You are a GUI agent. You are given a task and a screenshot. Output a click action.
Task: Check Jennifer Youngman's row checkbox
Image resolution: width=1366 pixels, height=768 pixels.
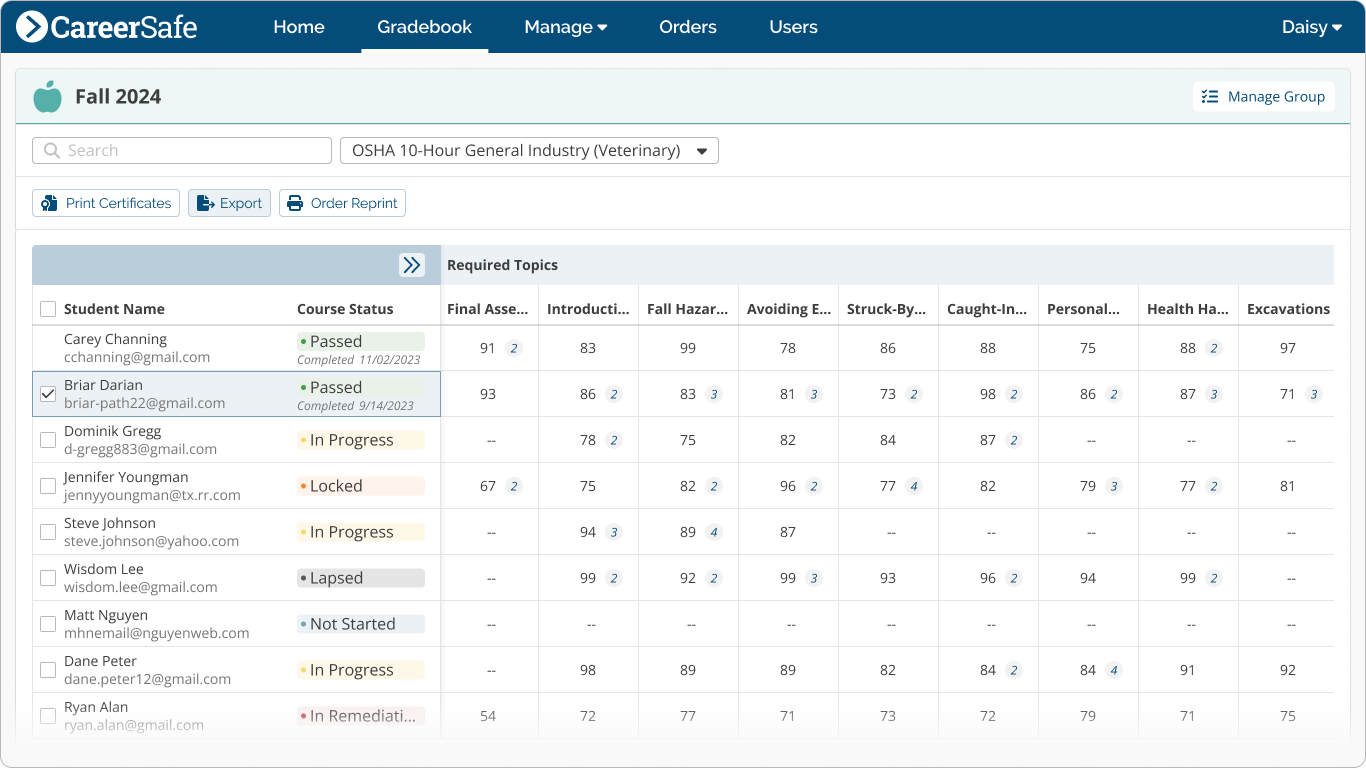point(47,486)
